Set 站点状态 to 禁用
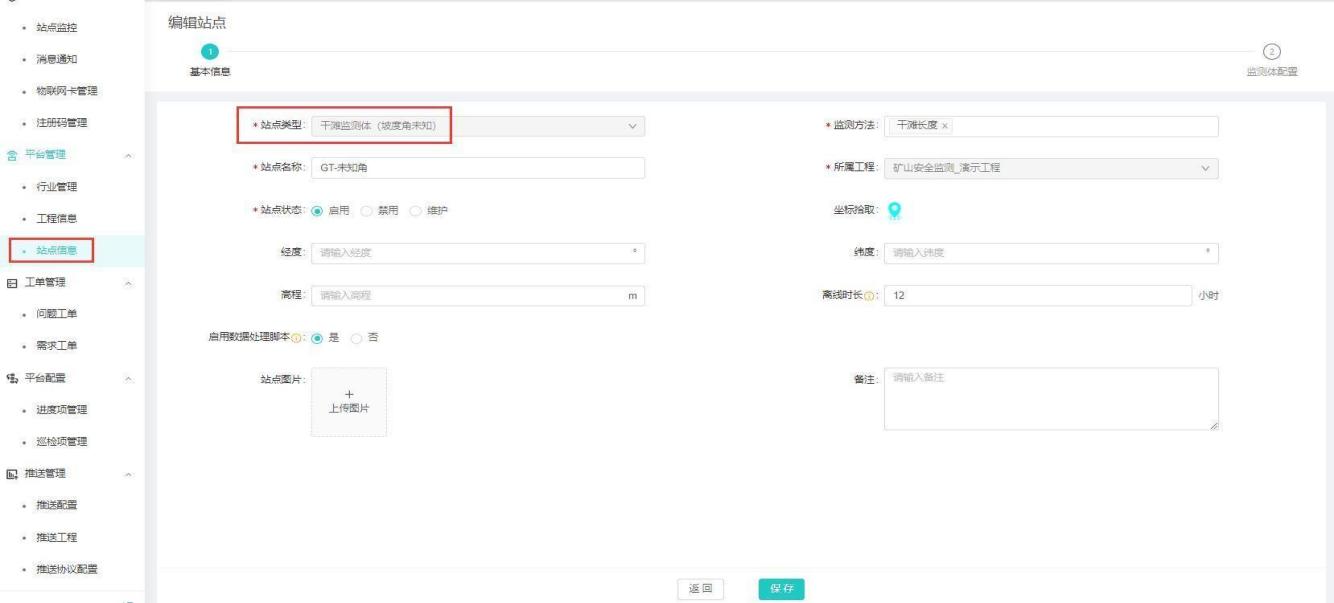The height and width of the screenshot is (603, 1334). (367, 211)
